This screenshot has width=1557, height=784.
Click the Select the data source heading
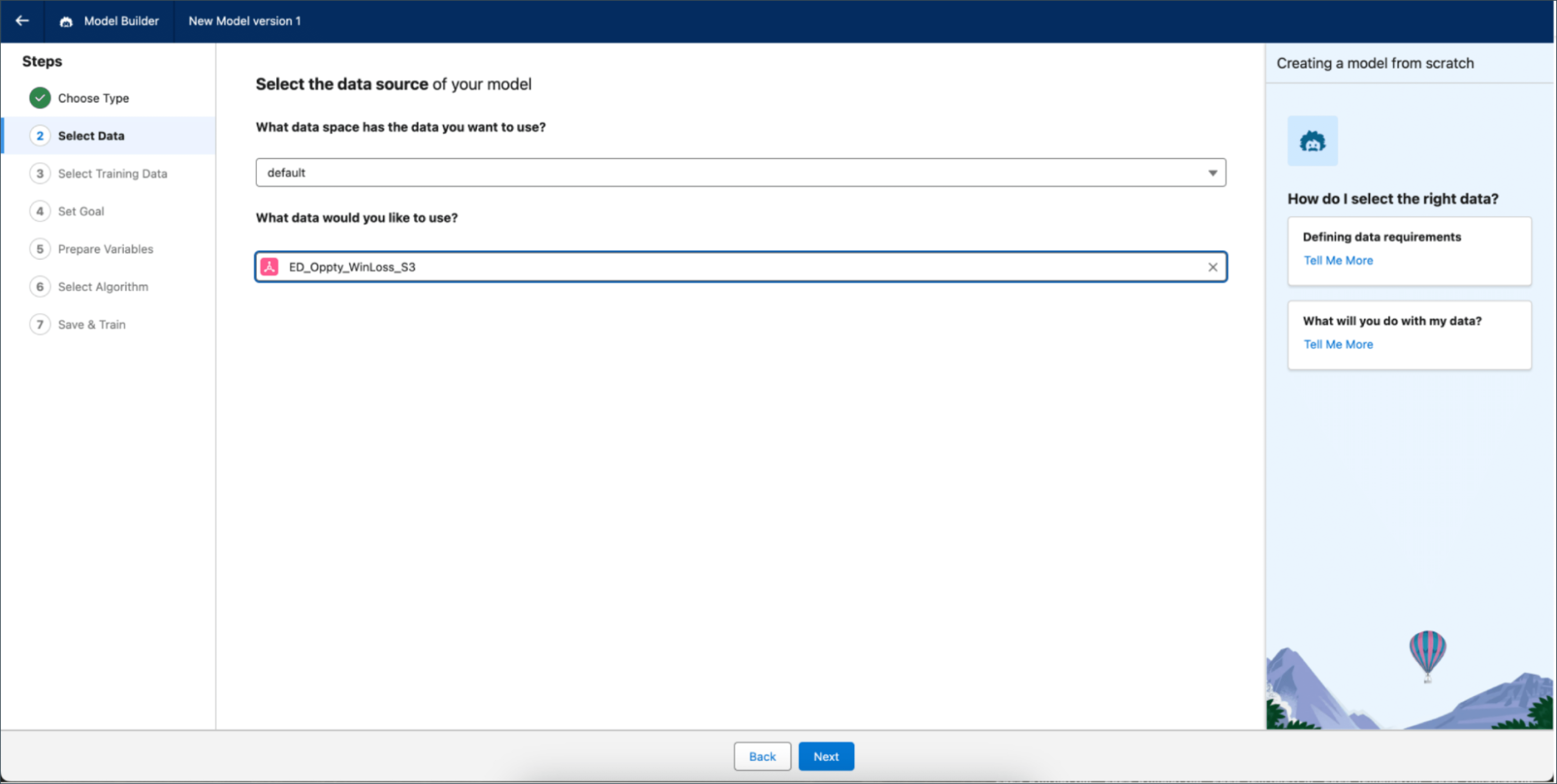pyautogui.click(x=393, y=84)
